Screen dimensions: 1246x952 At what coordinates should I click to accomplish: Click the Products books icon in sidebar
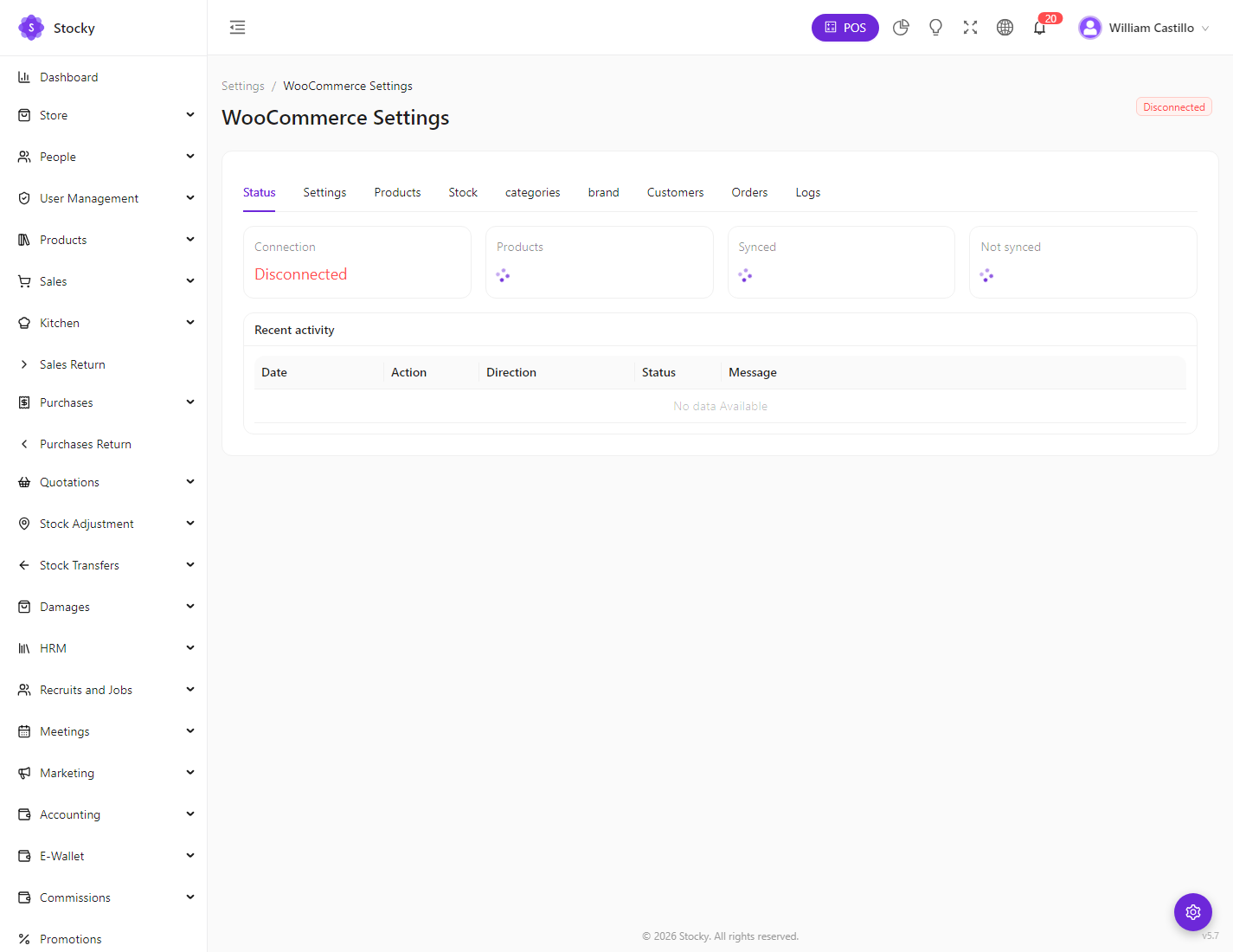[x=24, y=240]
